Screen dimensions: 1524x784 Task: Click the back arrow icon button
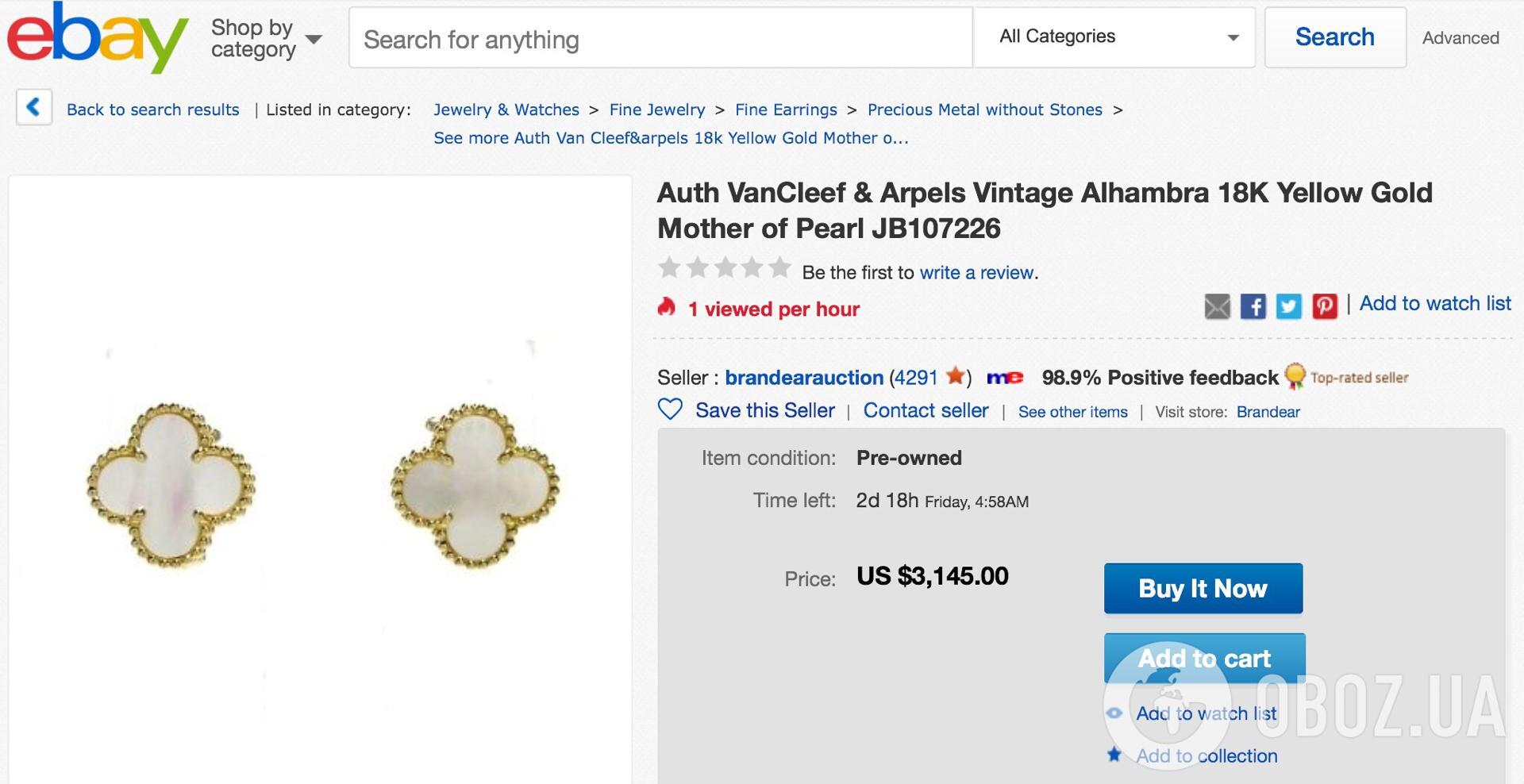pyautogui.click(x=33, y=107)
